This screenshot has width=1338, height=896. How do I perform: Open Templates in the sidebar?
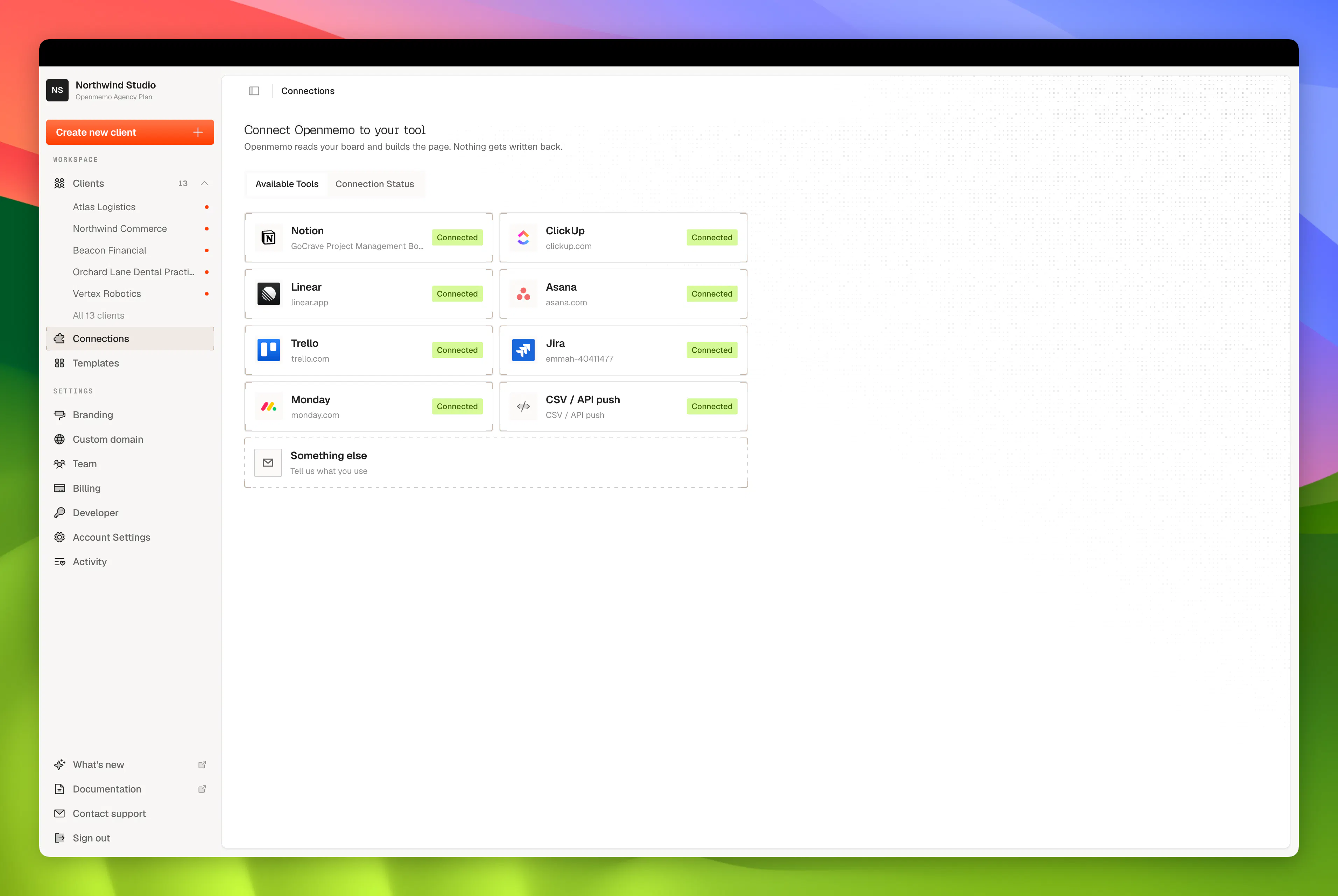130,363
